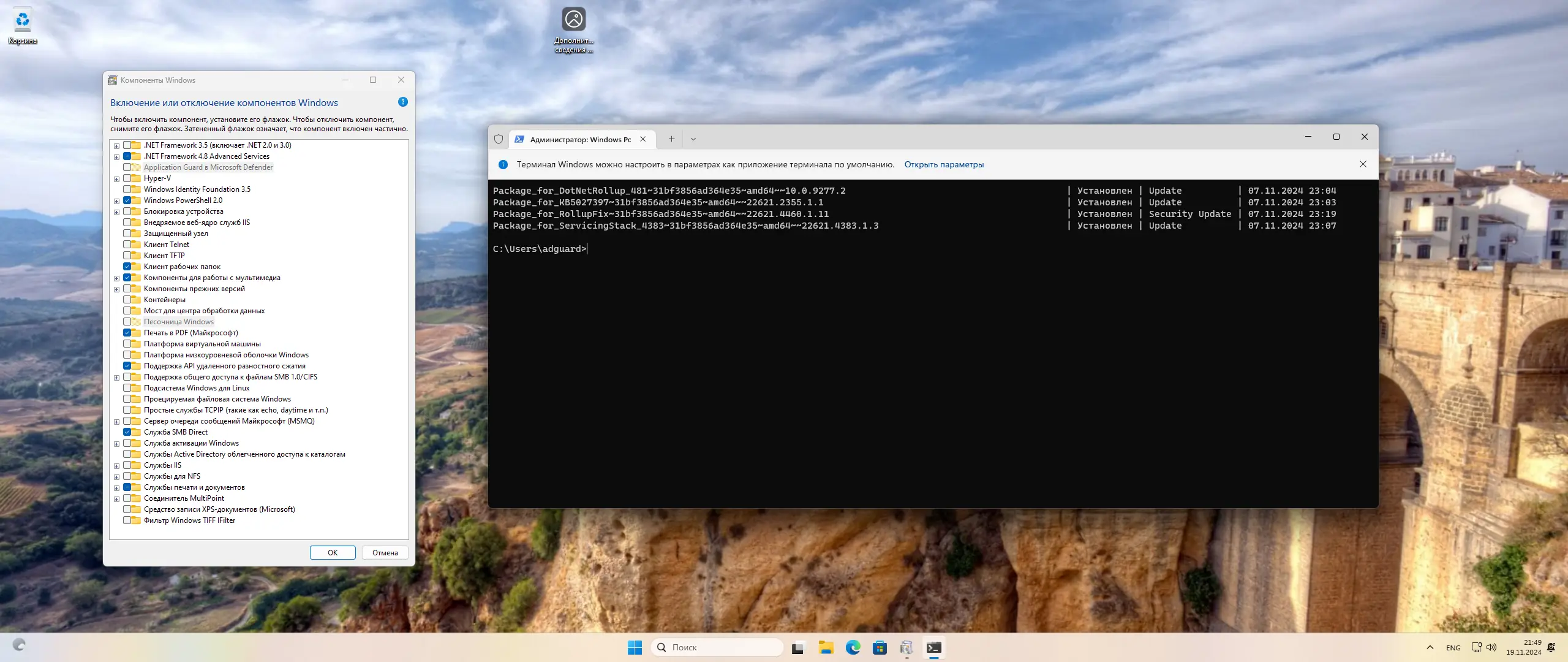Click the File Explorer taskbar icon

[x=826, y=647]
